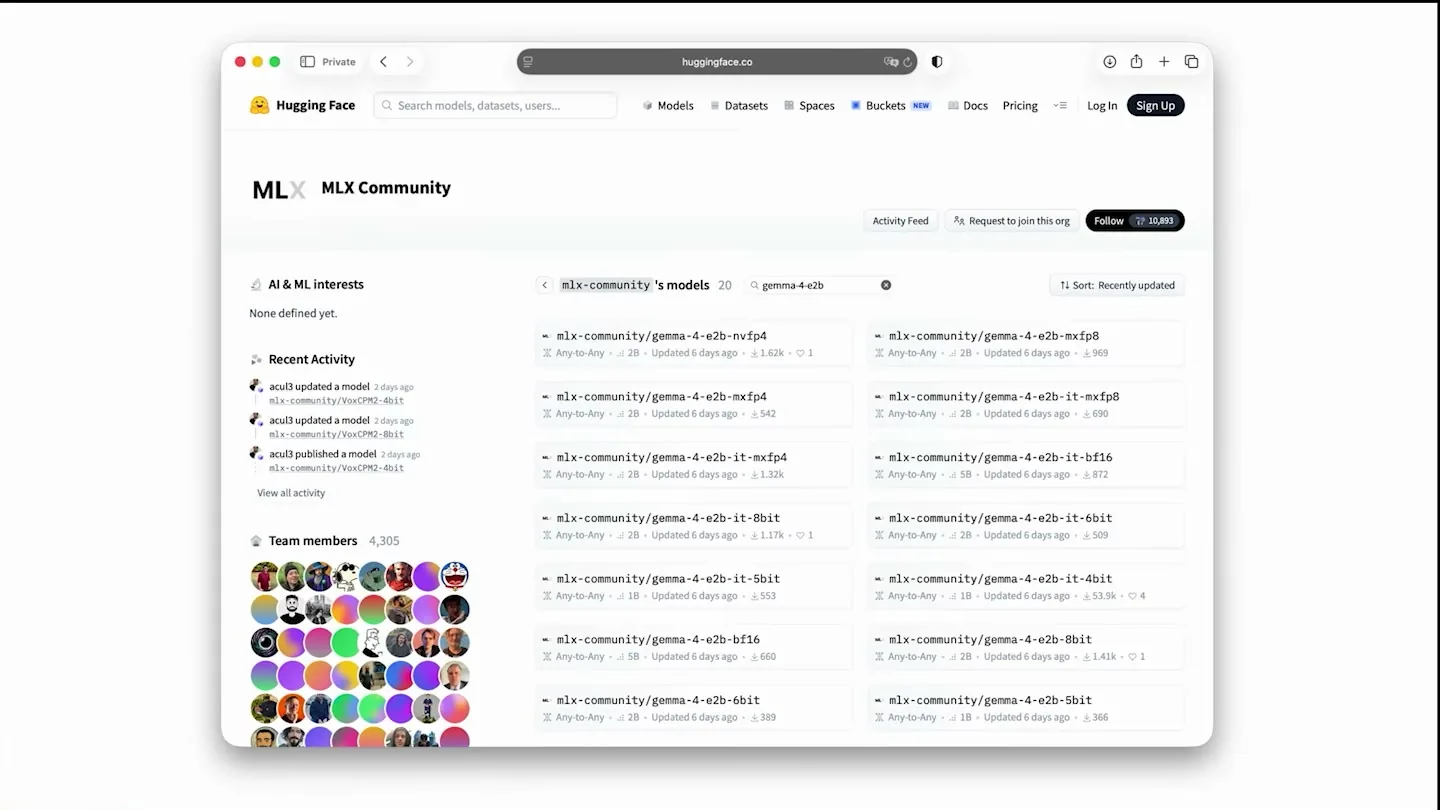Click the MLX organization logo

279,189
